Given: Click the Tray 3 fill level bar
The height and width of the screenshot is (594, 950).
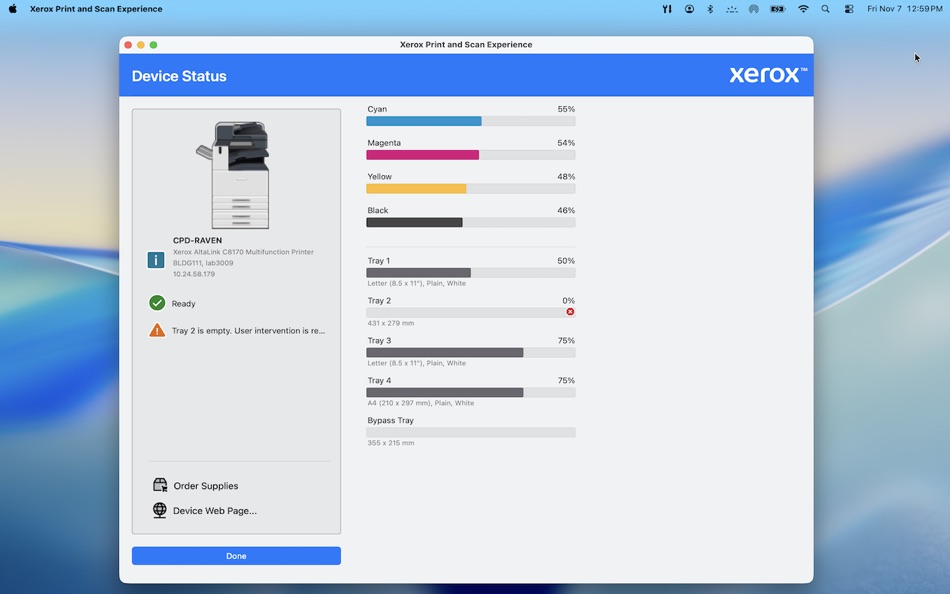Looking at the screenshot, I should [x=470, y=352].
